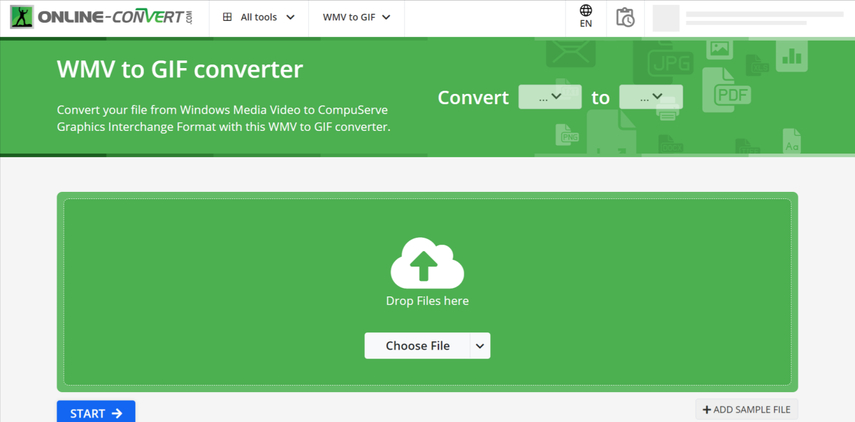Click the plus icon in ADD SAMPLE FILE
Viewport: 855px width, 422px height.
[707, 409]
